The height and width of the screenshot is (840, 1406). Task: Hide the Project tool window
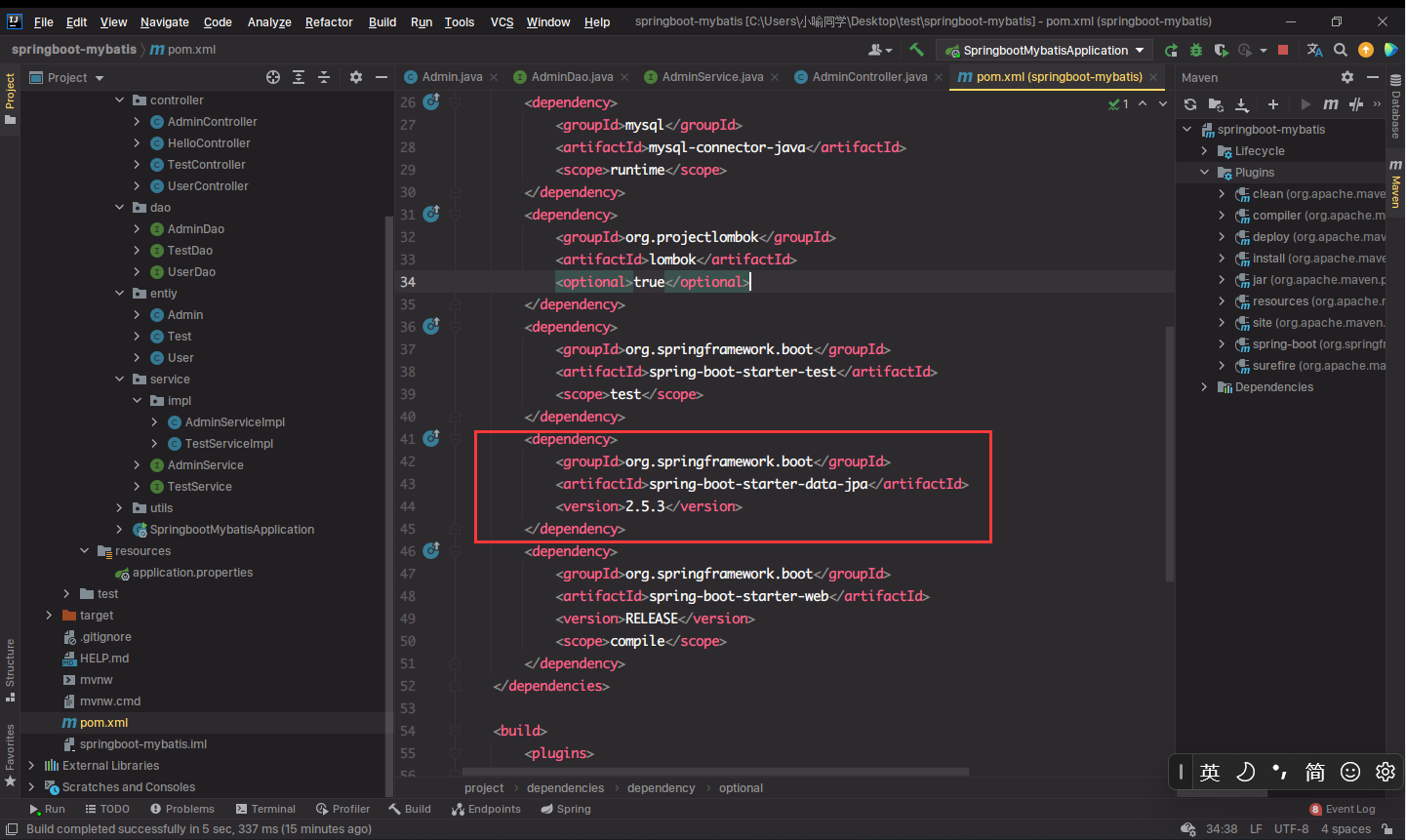click(x=382, y=77)
